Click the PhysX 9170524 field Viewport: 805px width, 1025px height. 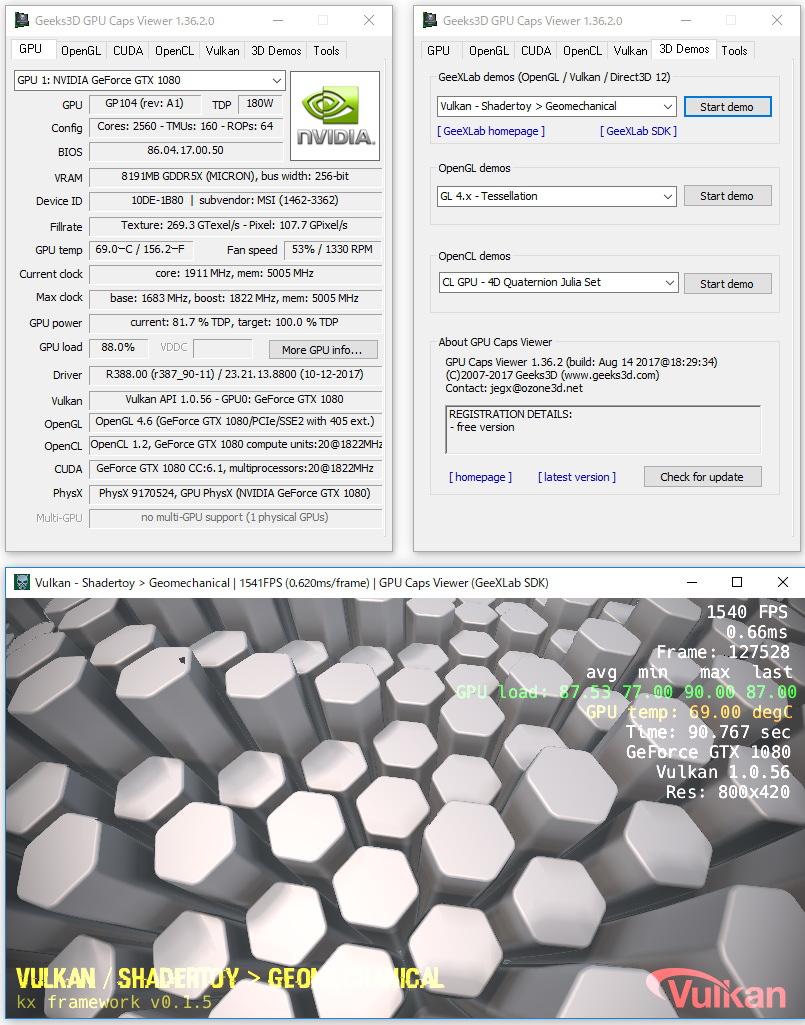[x=235, y=494]
